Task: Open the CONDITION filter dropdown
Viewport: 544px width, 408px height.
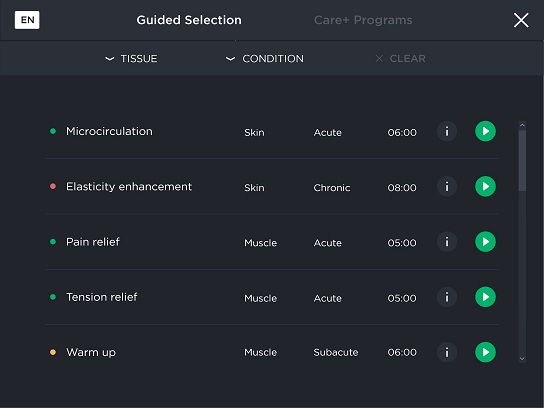Action: (x=265, y=59)
